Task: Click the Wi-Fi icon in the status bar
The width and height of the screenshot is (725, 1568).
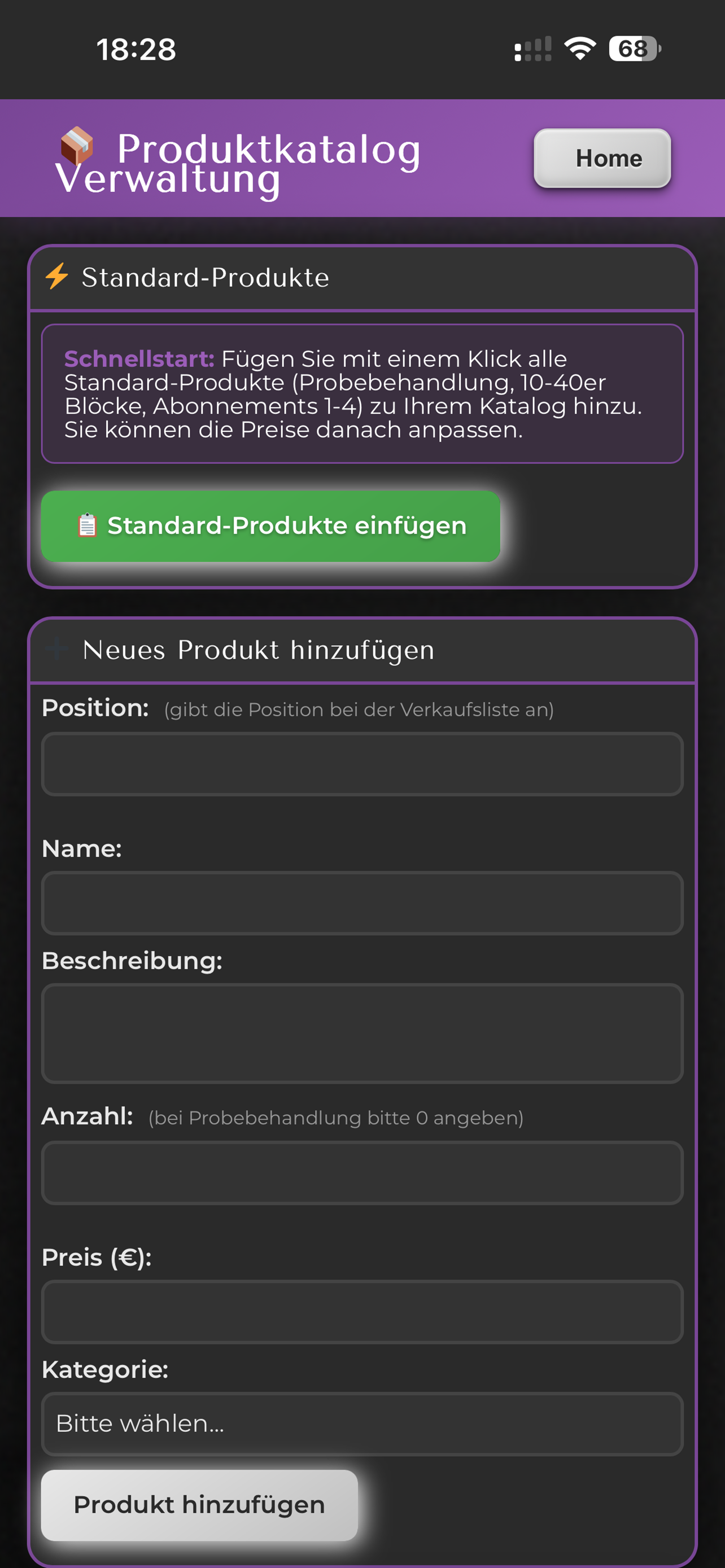Action: coord(578,50)
